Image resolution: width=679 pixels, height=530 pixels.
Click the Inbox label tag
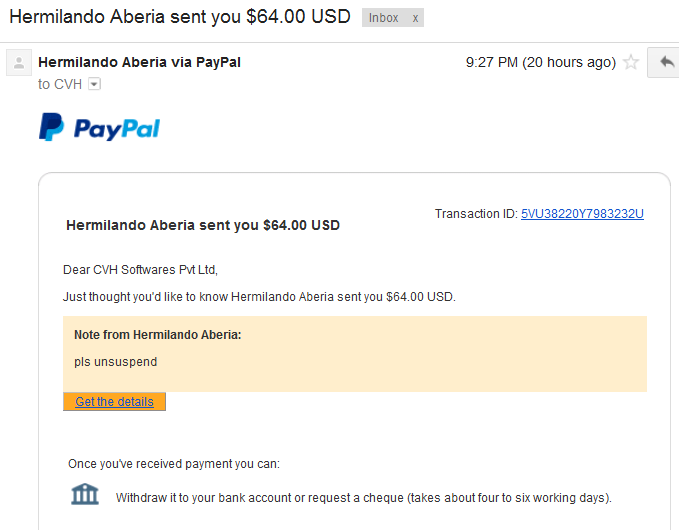(383, 18)
